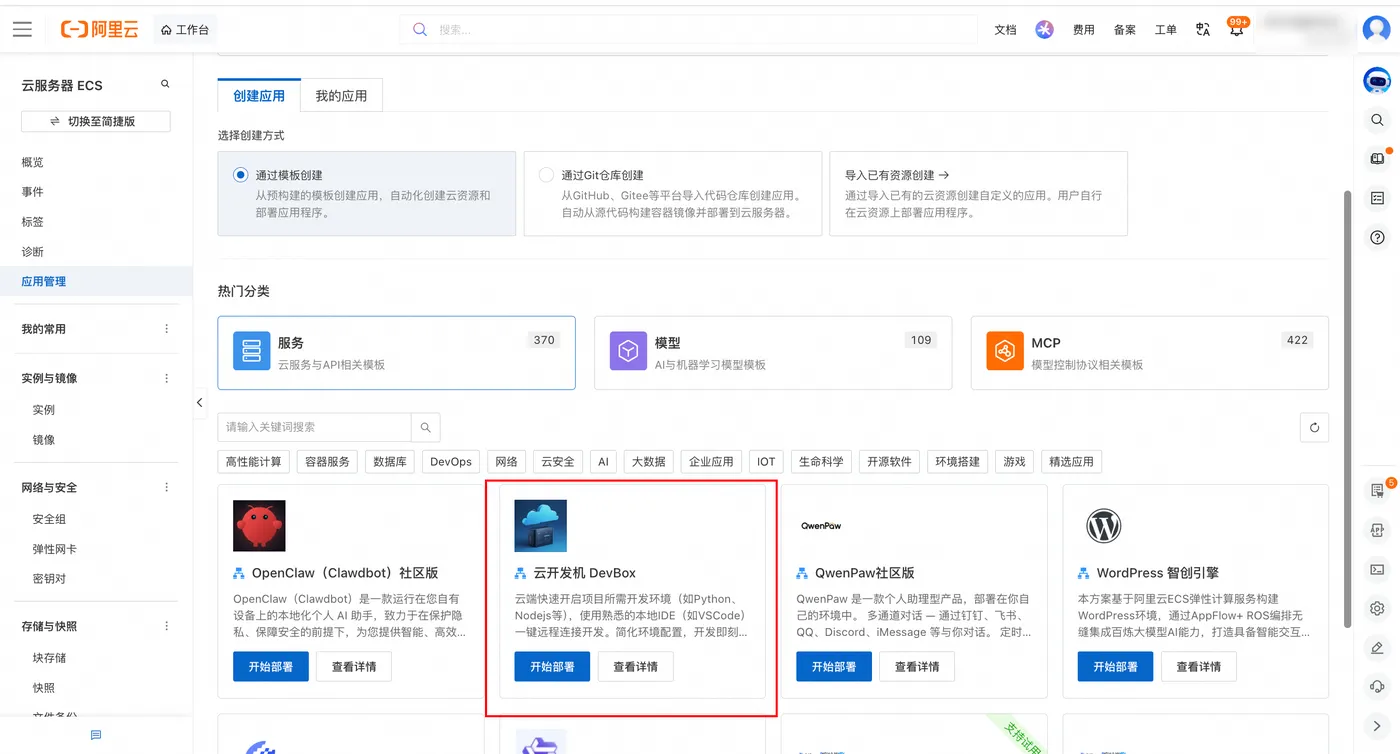Image resolution: width=1400 pixels, height=754 pixels.
Task: Focus the 请输入关键词搜索 input box
Action: tap(314, 427)
